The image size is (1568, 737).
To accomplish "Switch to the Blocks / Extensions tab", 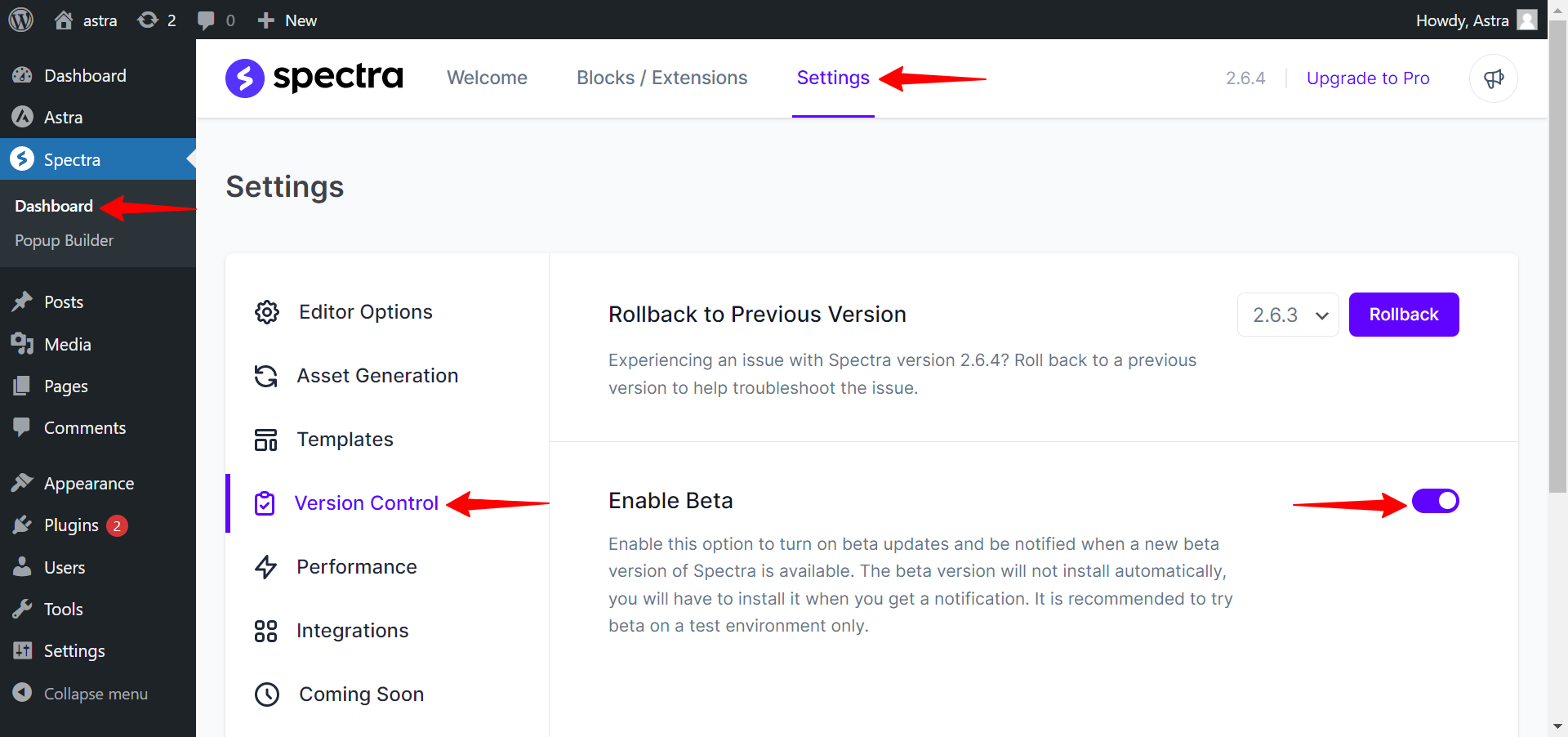I will (x=661, y=78).
